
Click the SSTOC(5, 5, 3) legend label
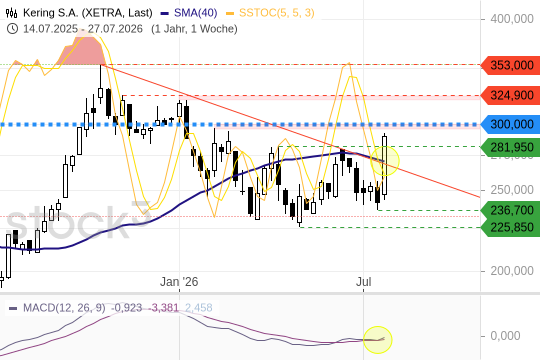(277, 13)
